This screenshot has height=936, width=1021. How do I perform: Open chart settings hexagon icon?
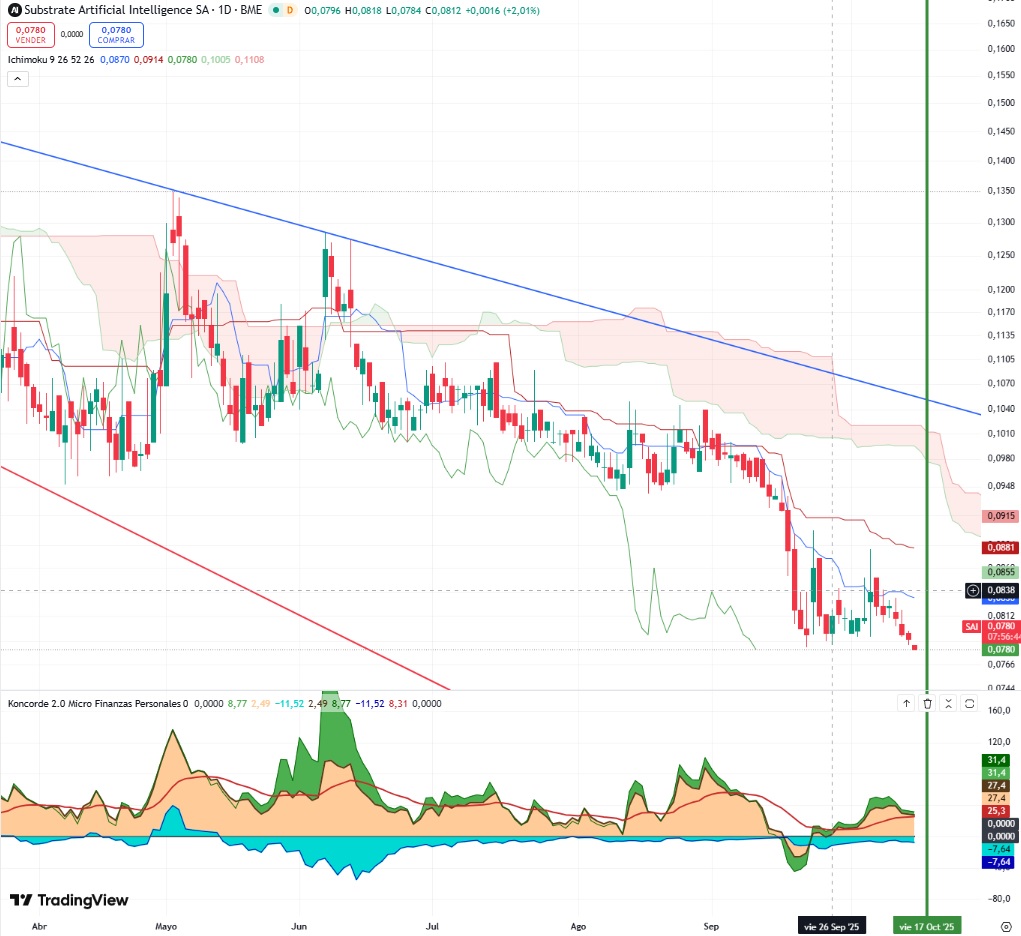coord(1006,926)
